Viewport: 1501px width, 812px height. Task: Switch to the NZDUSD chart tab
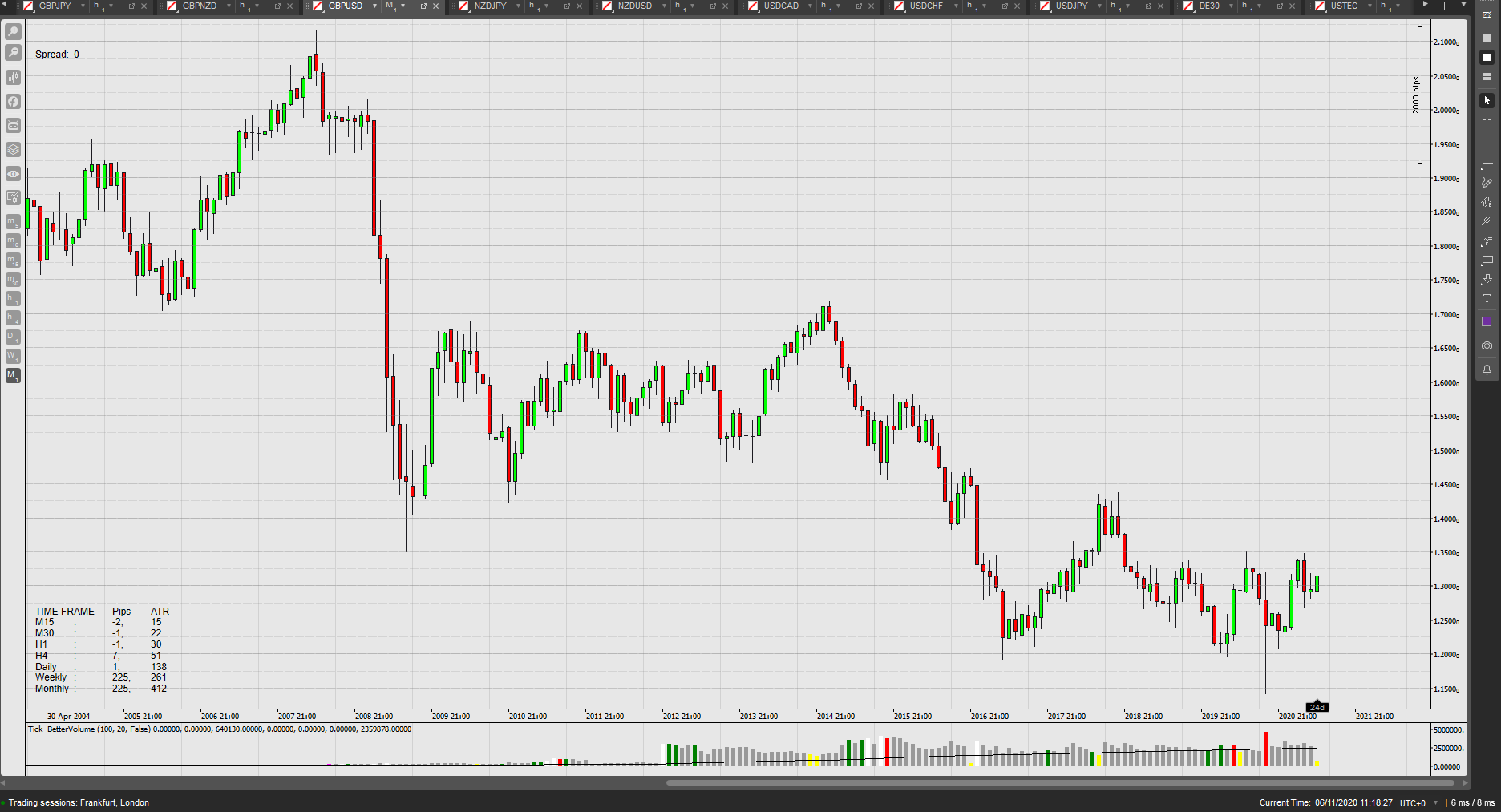[x=634, y=6]
